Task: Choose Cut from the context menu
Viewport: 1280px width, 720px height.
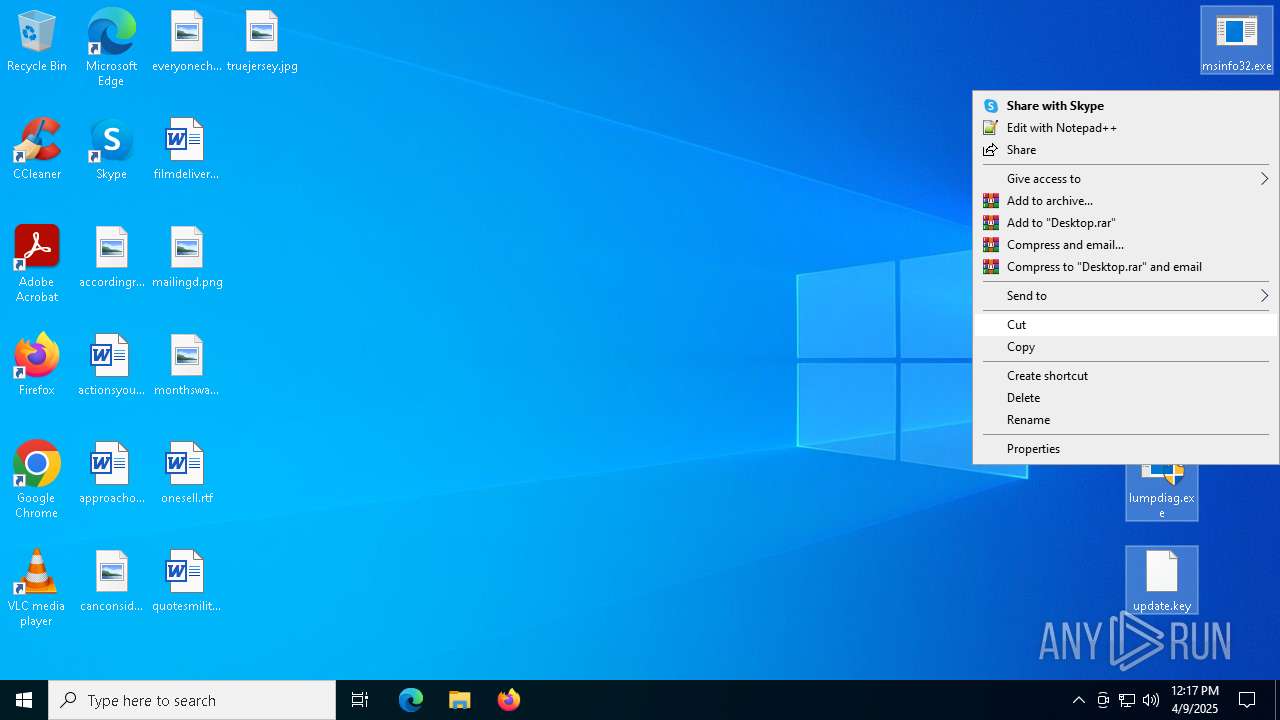Action: [1125, 325]
